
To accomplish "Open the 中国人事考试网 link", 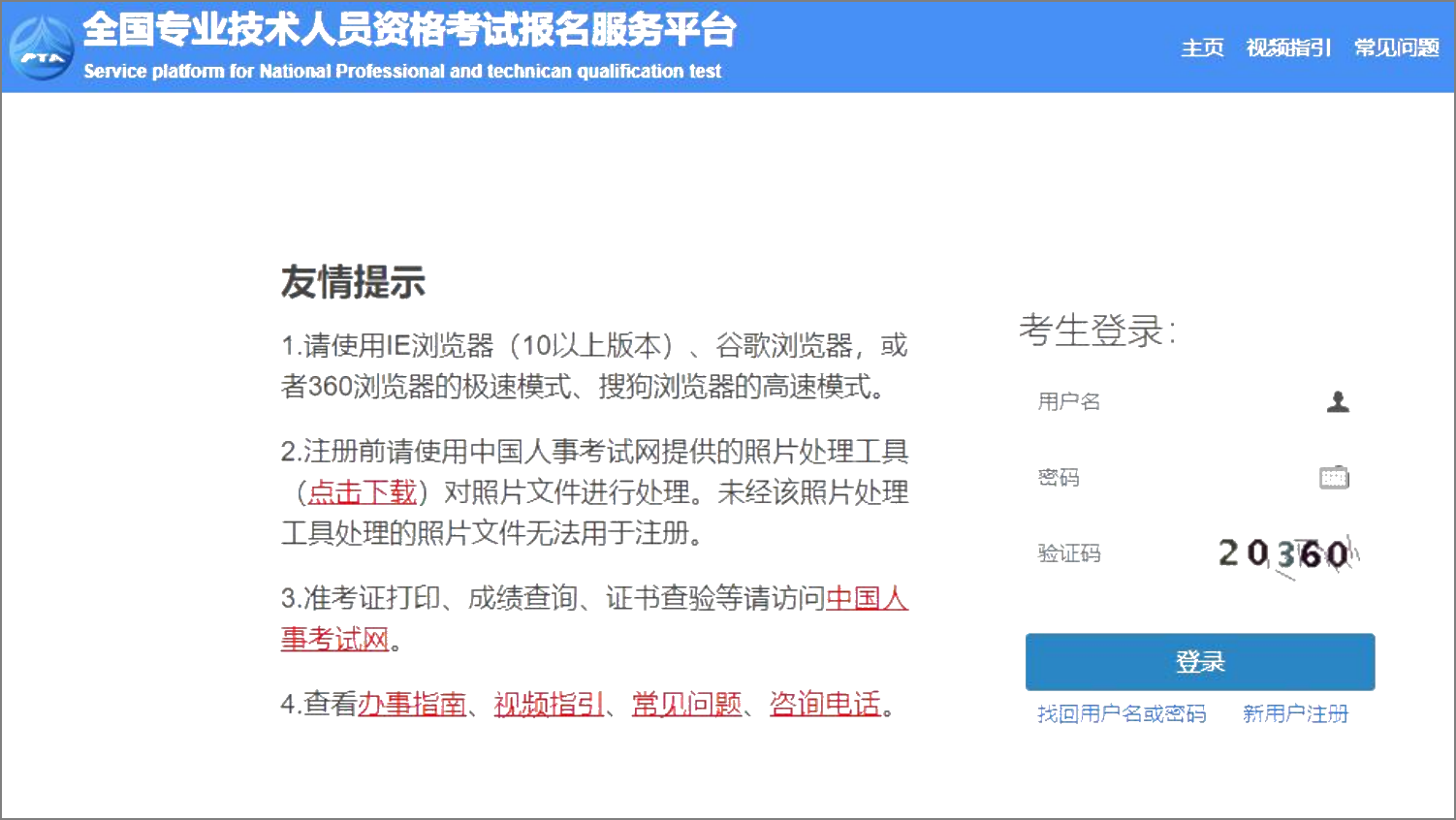I will point(867,600).
